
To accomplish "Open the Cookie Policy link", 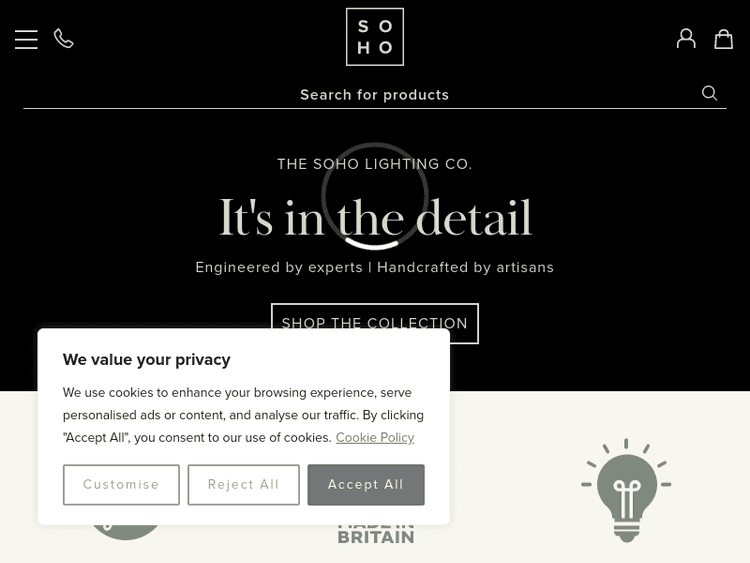I will pos(375,438).
